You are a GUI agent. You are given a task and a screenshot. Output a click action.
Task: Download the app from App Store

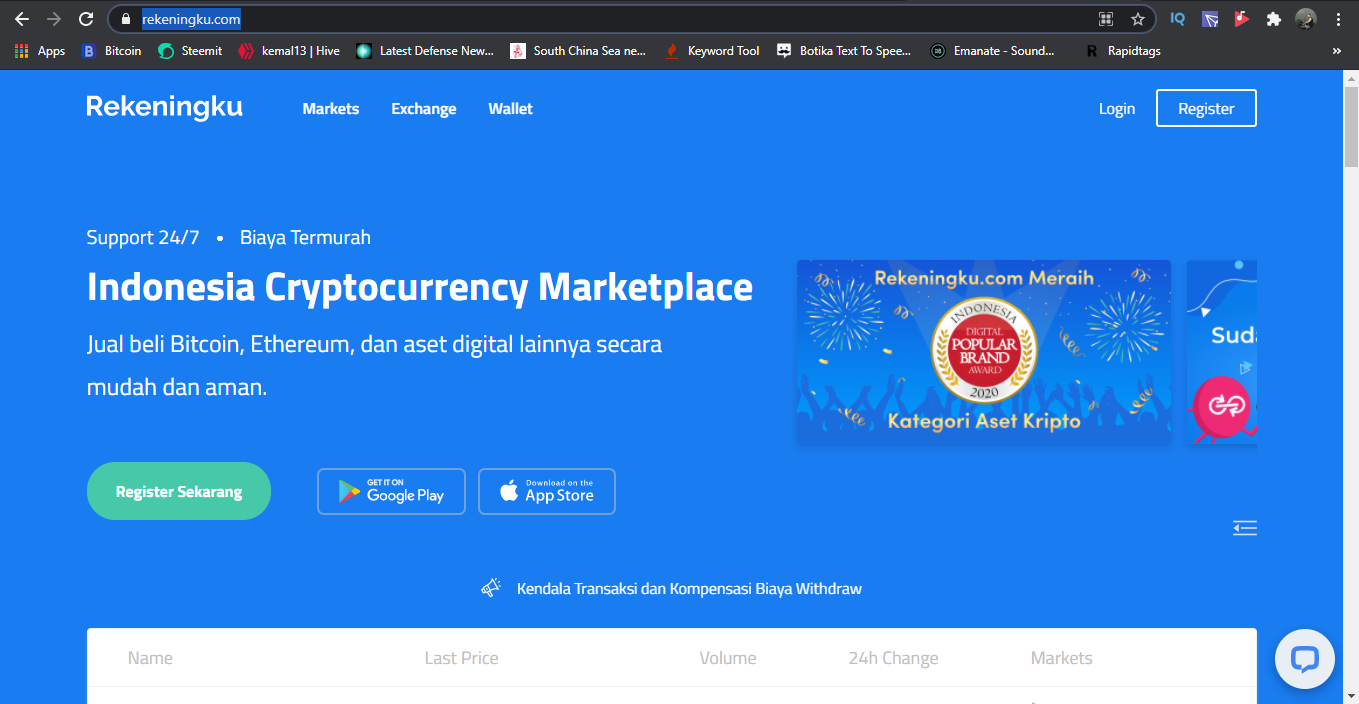pyautogui.click(x=547, y=492)
